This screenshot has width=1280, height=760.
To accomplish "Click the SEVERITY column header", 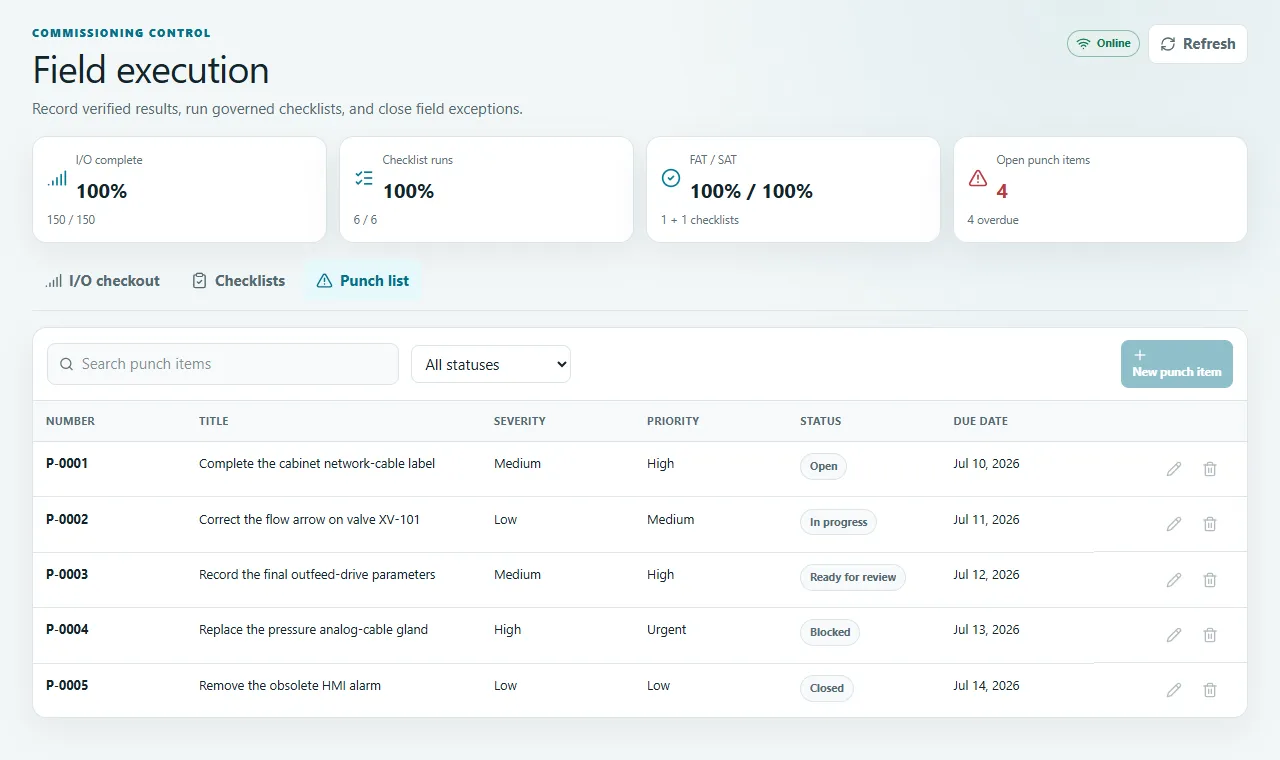I will (x=520, y=421).
